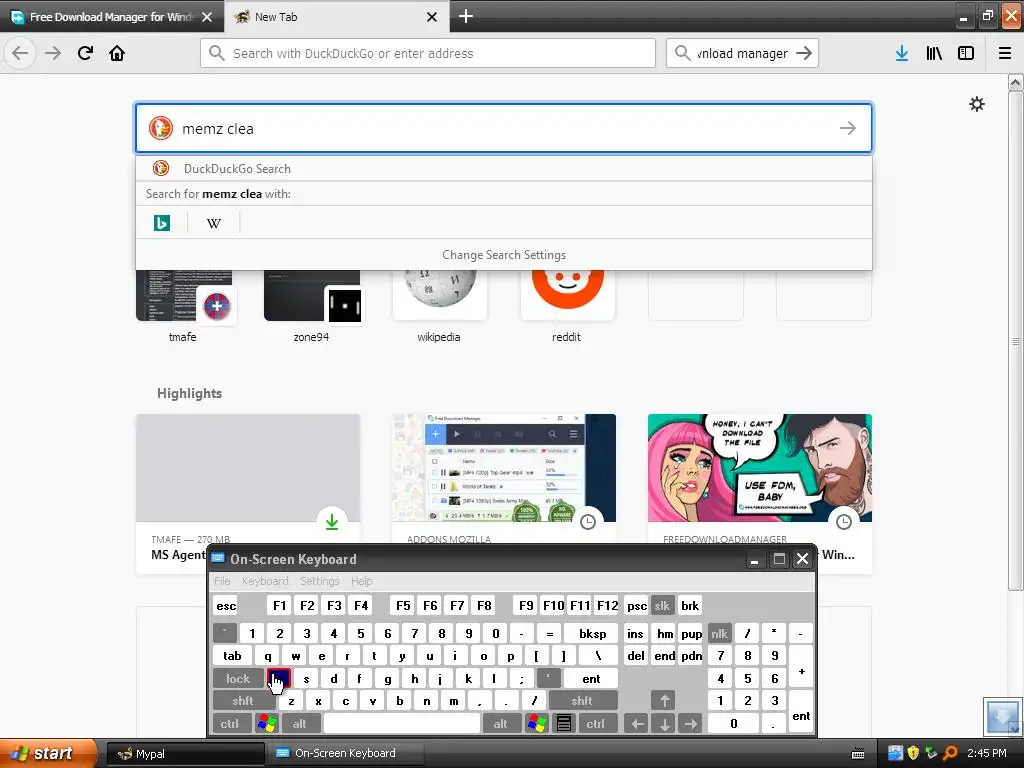Click the context menu key icon
Viewport: 1024px width, 768px height.
click(564, 724)
